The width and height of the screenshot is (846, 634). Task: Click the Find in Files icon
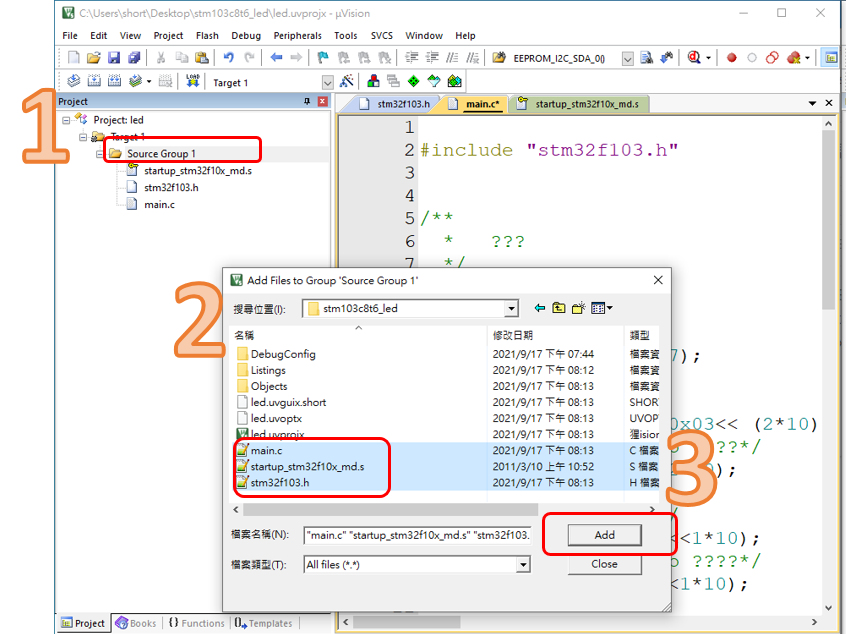click(x=499, y=58)
